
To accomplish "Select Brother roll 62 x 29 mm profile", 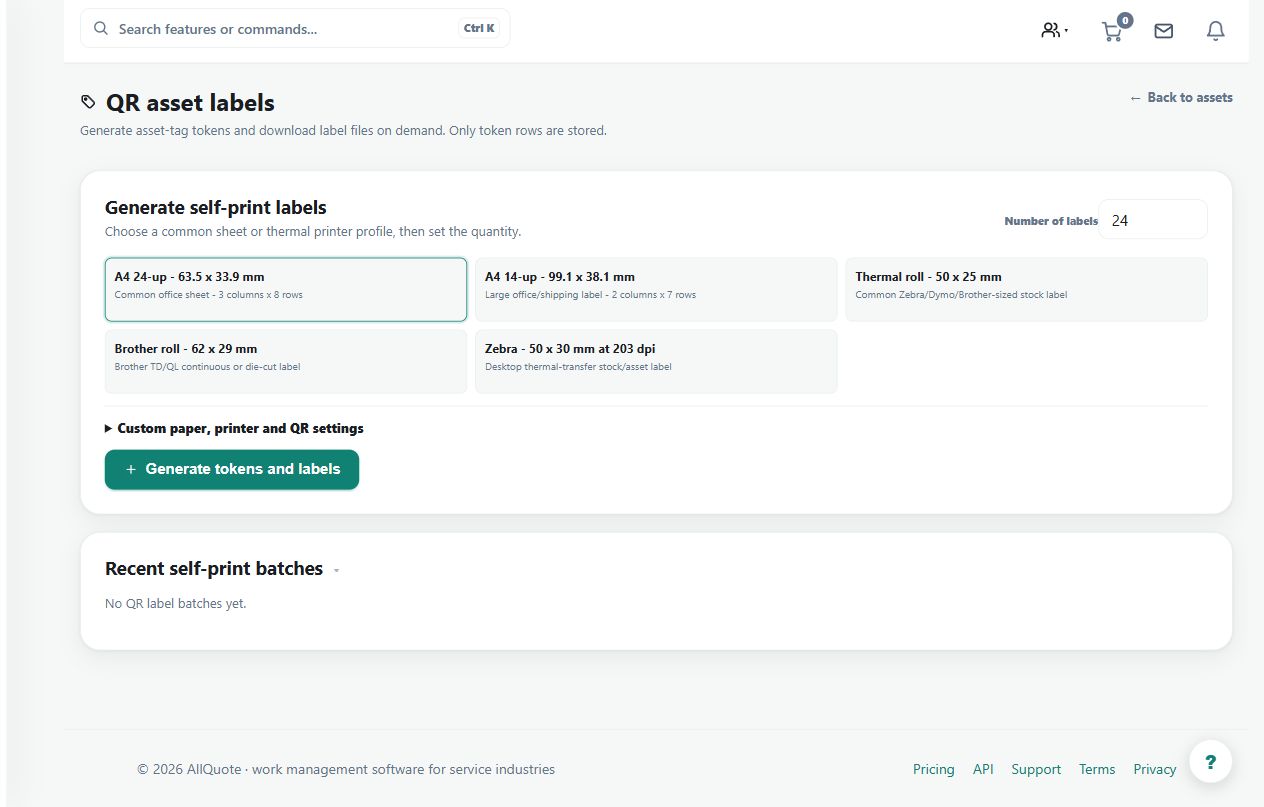I will coord(286,362).
